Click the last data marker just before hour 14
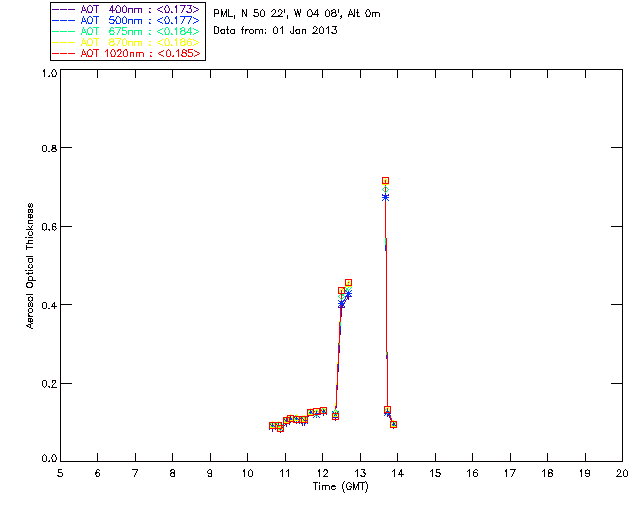The width and height of the screenshot is (640, 512). (393, 425)
